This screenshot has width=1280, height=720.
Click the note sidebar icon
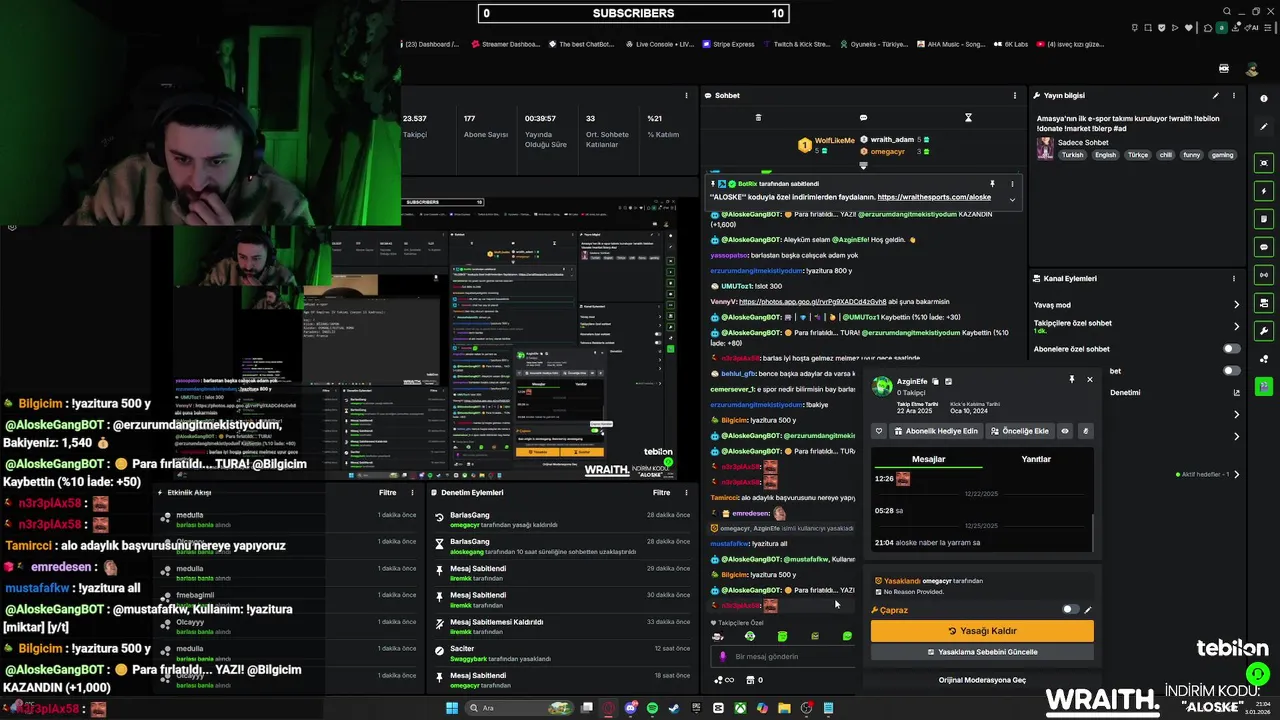point(1264,219)
